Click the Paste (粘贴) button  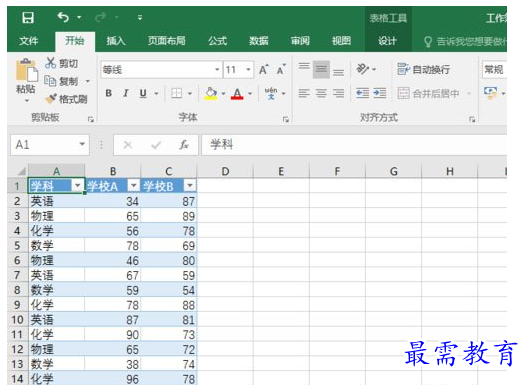[26, 80]
